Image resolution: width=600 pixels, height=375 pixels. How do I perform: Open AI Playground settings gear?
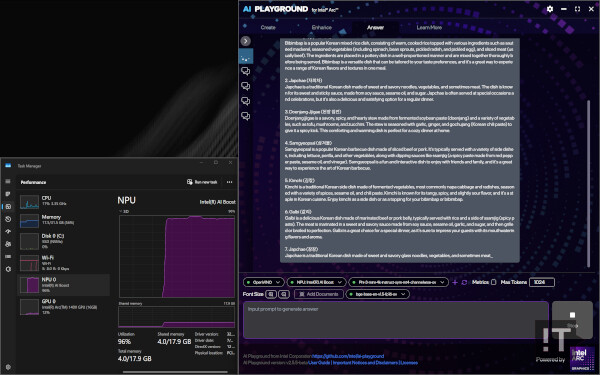coord(550,9)
